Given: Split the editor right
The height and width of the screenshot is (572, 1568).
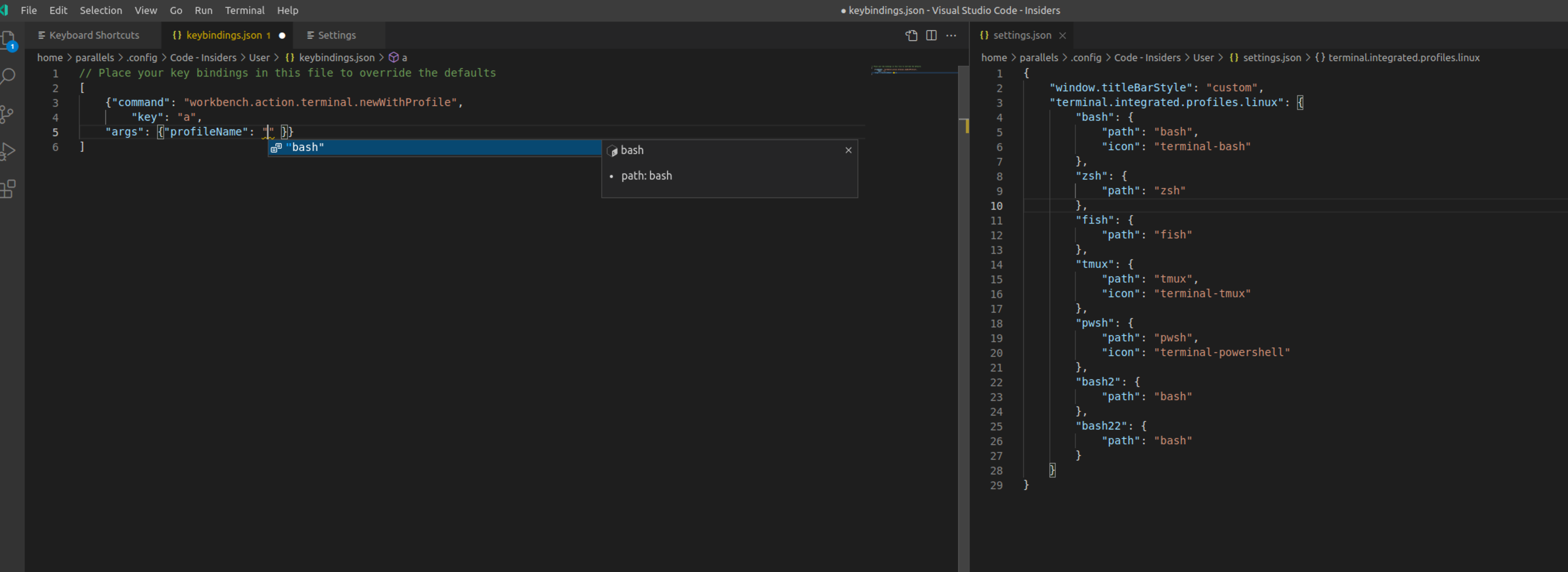Looking at the screenshot, I should click(x=931, y=35).
